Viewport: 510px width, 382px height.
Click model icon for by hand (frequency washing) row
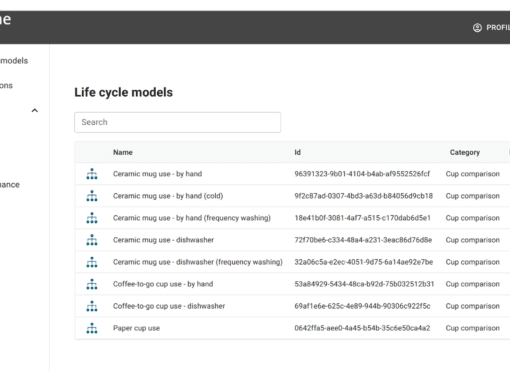click(x=92, y=218)
